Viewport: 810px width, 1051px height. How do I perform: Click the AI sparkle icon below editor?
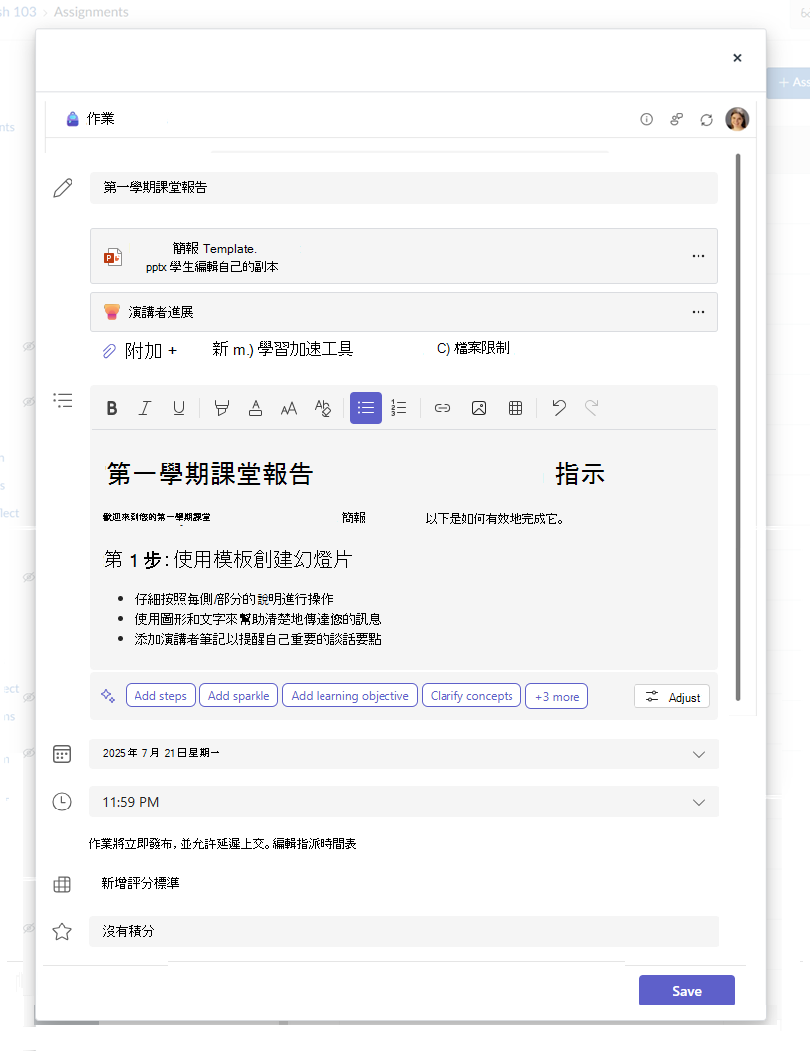tap(108, 696)
